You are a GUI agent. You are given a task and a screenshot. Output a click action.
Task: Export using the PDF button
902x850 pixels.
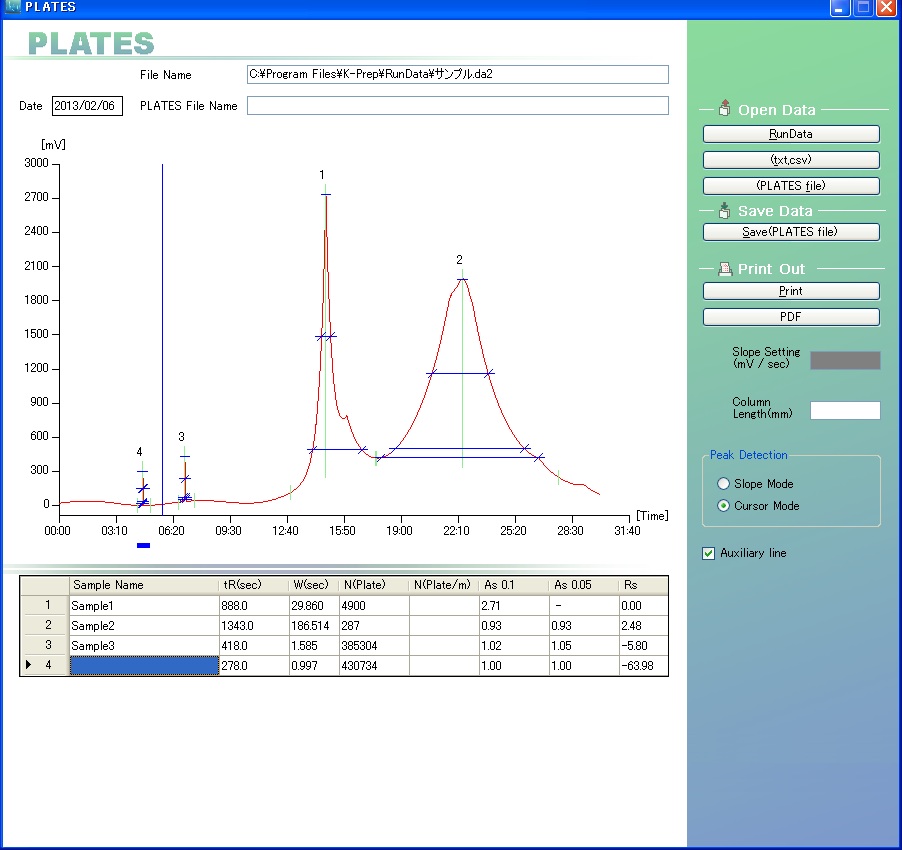pyautogui.click(x=791, y=317)
